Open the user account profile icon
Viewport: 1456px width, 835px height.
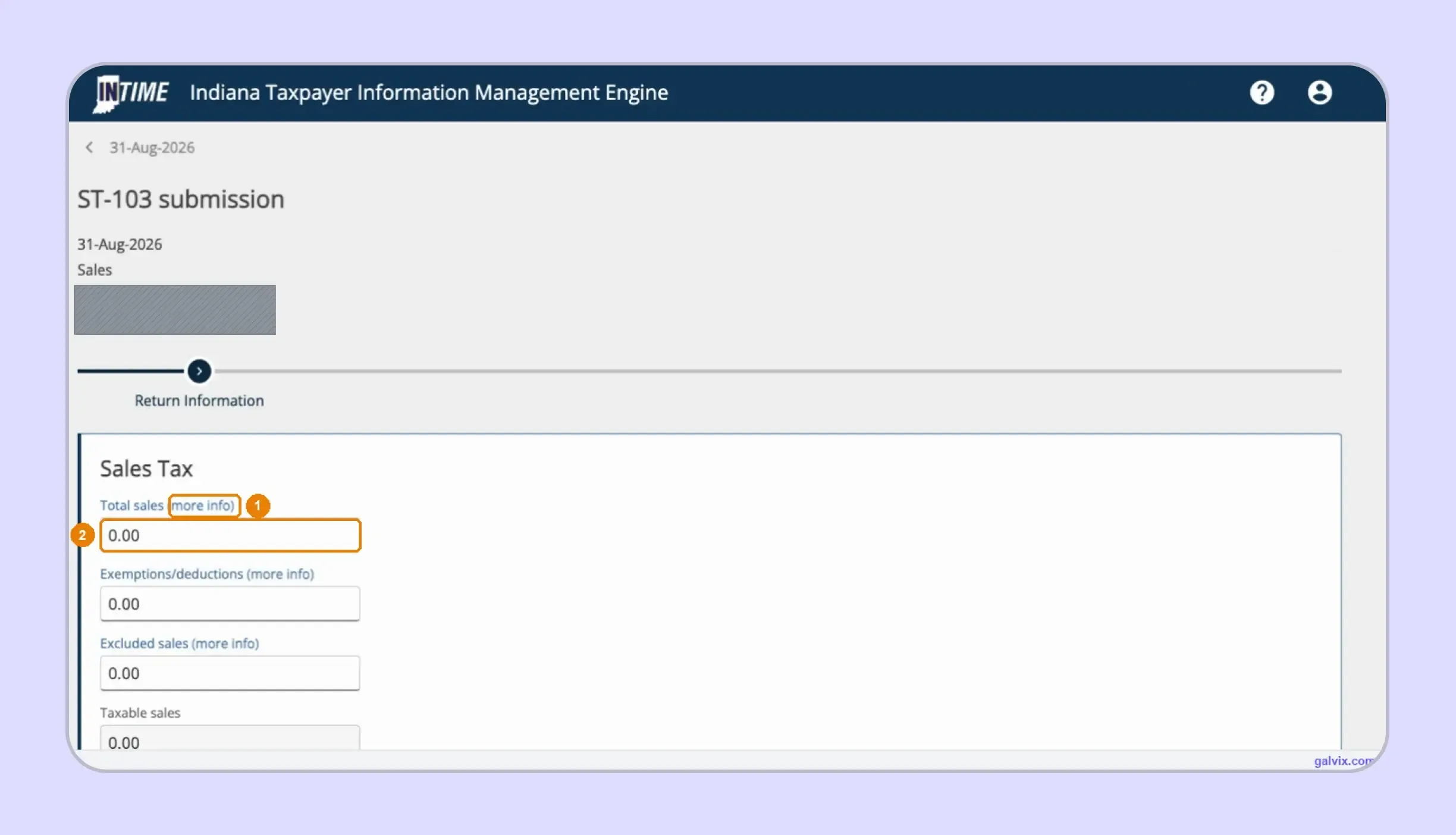[1319, 93]
